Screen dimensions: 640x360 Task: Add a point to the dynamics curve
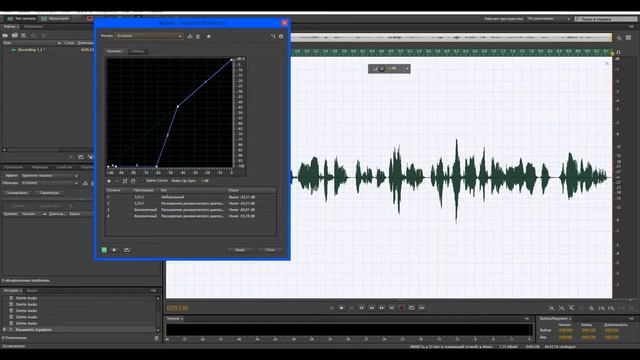pyautogui.click(x=109, y=181)
